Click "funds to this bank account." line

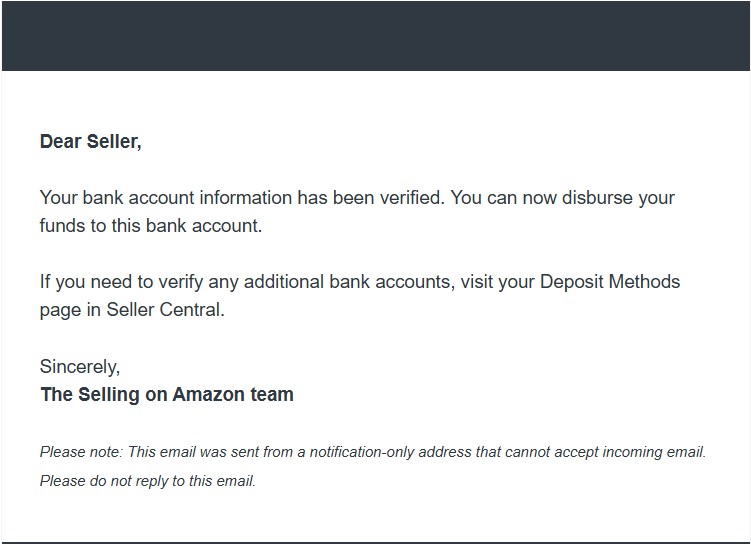pyautogui.click(x=151, y=226)
